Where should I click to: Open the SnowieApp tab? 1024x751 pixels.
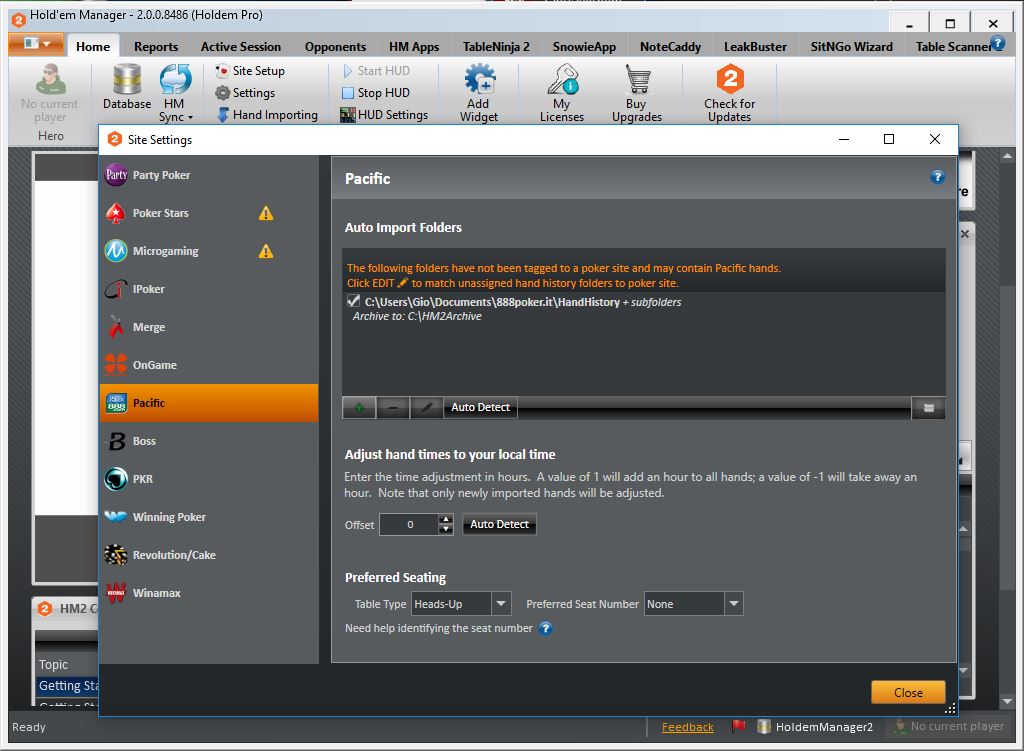pyautogui.click(x=584, y=46)
